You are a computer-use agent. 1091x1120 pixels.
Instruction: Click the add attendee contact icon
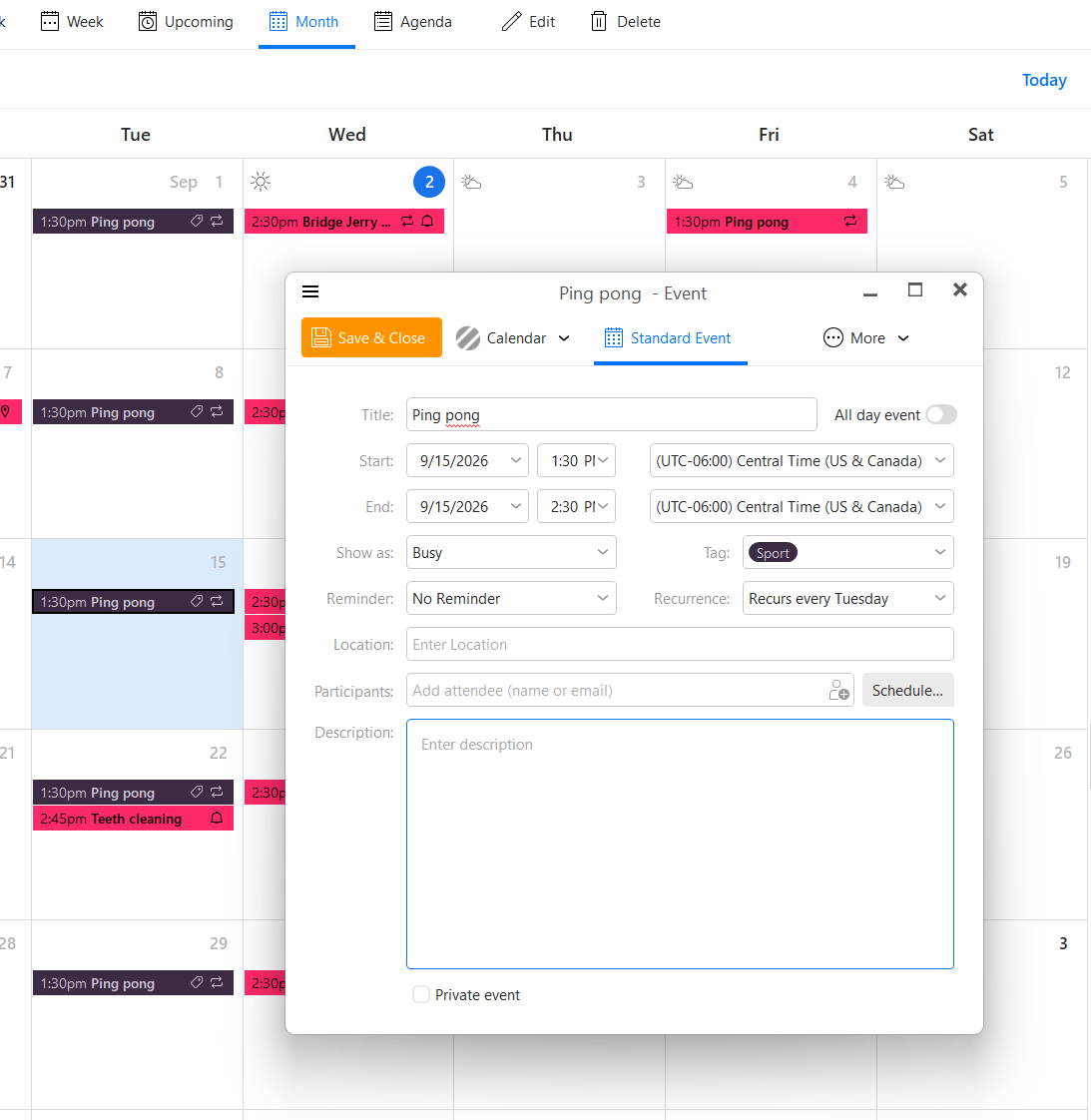[838, 690]
